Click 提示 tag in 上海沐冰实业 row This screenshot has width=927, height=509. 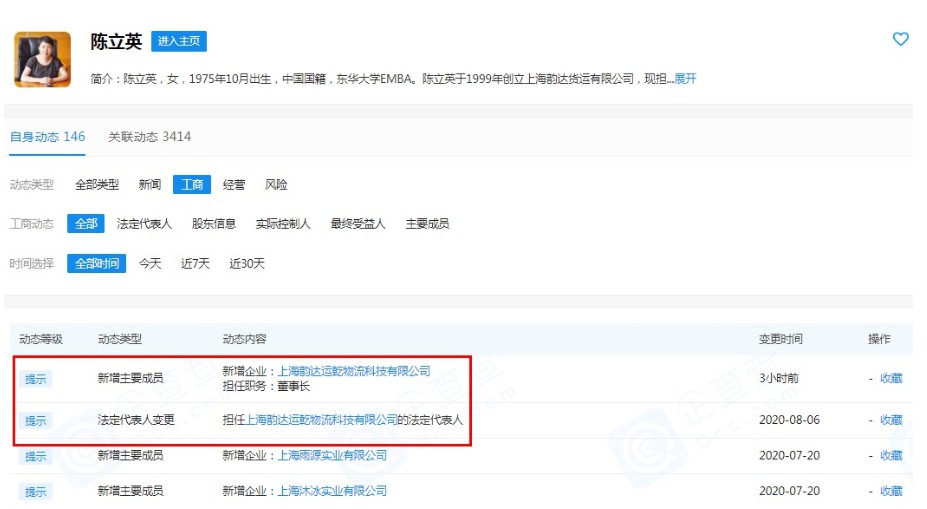35,492
